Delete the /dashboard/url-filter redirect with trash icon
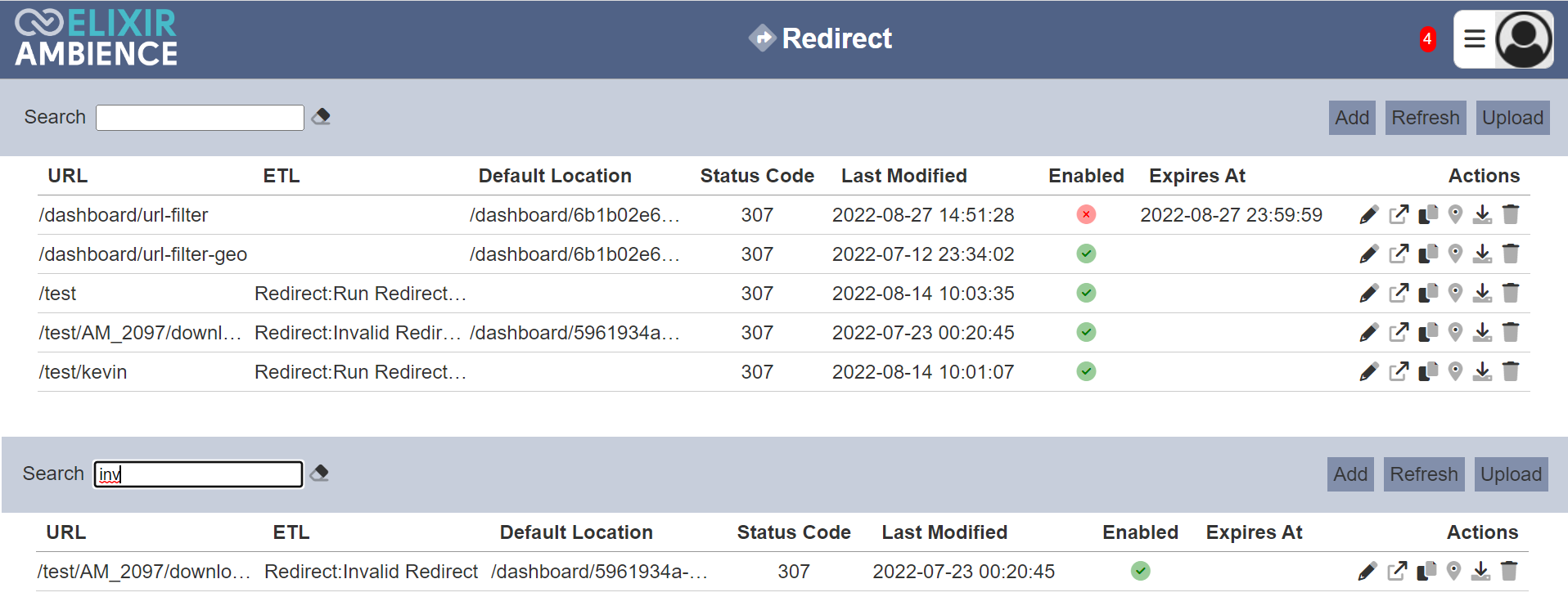Image resolution: width=1568 pixels, height=597 pixels. click(x=1511, y=215)
